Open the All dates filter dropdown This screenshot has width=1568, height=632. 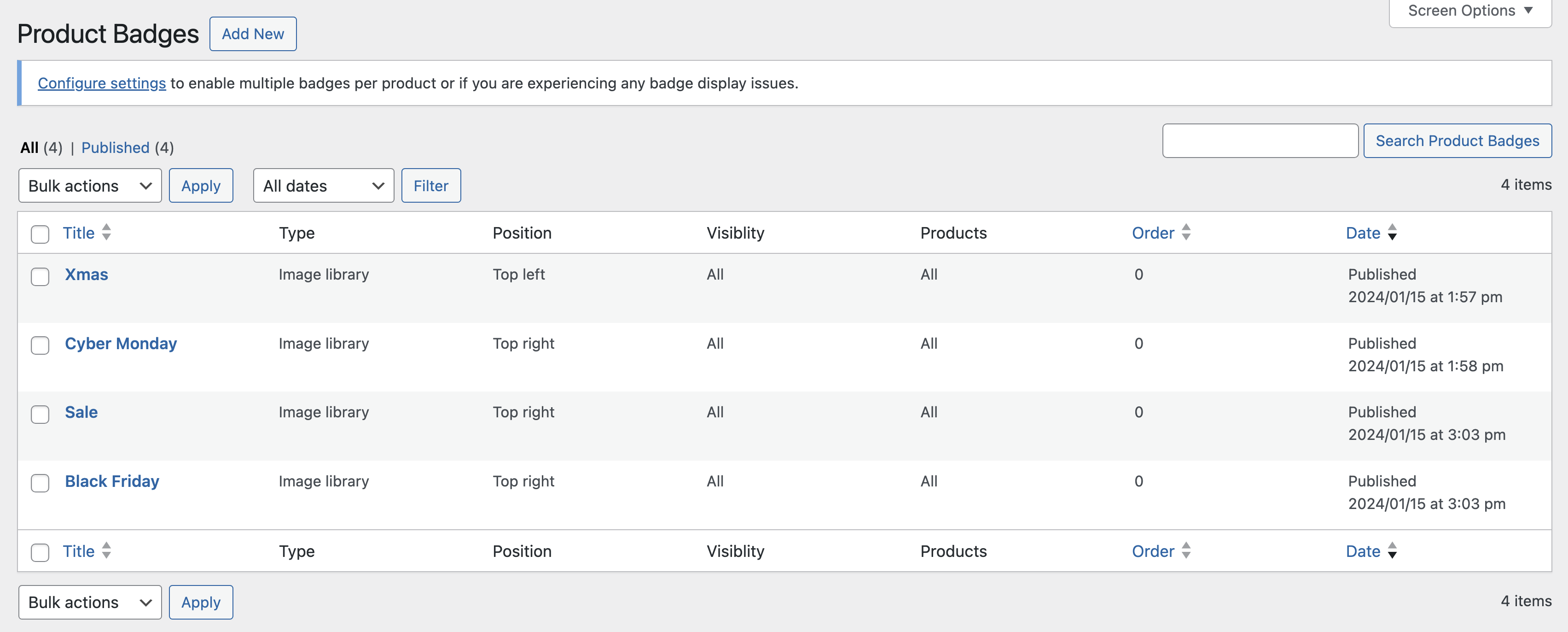click(x=323, y=186)
